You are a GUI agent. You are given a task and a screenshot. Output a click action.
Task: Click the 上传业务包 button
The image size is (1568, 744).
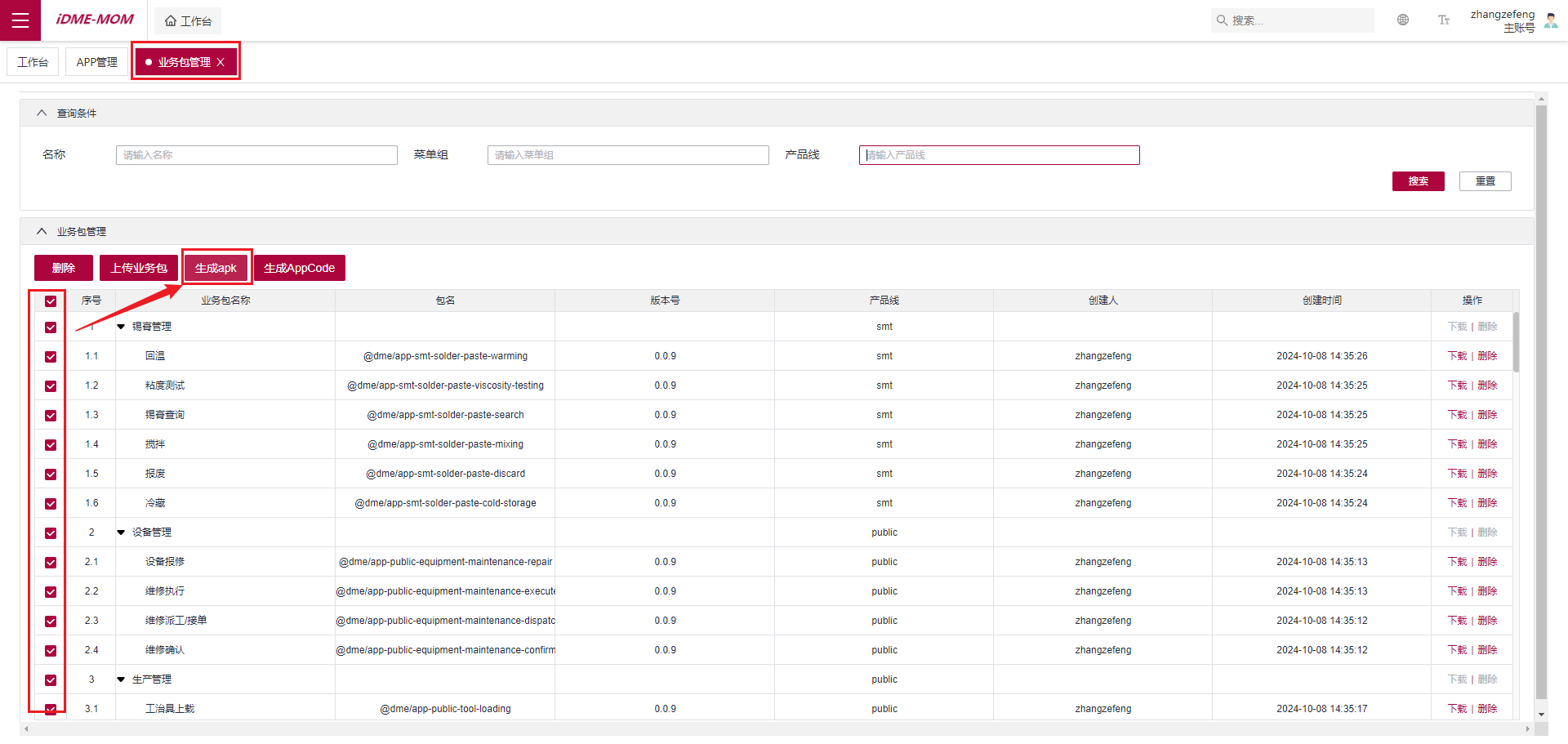coord(139,268)
